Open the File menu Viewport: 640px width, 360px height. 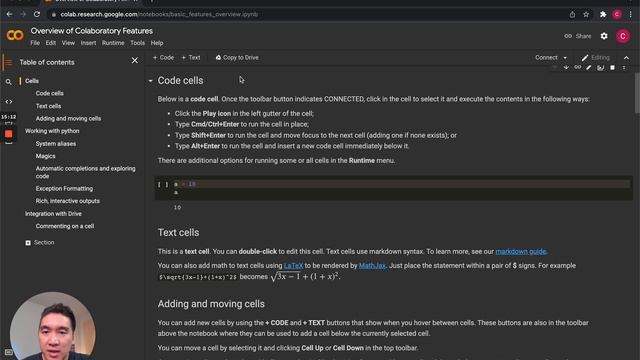(x=35, y=43)
